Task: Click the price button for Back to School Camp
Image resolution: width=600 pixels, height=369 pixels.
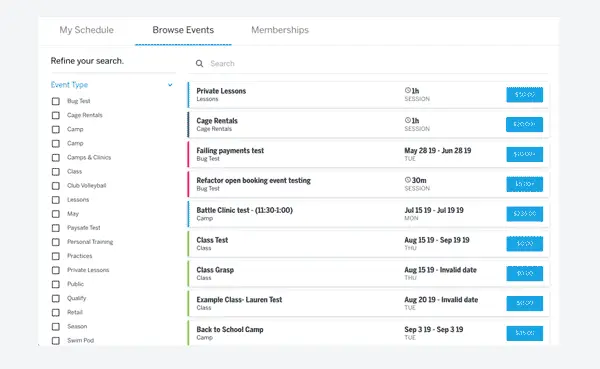Action: coord(525,333)
